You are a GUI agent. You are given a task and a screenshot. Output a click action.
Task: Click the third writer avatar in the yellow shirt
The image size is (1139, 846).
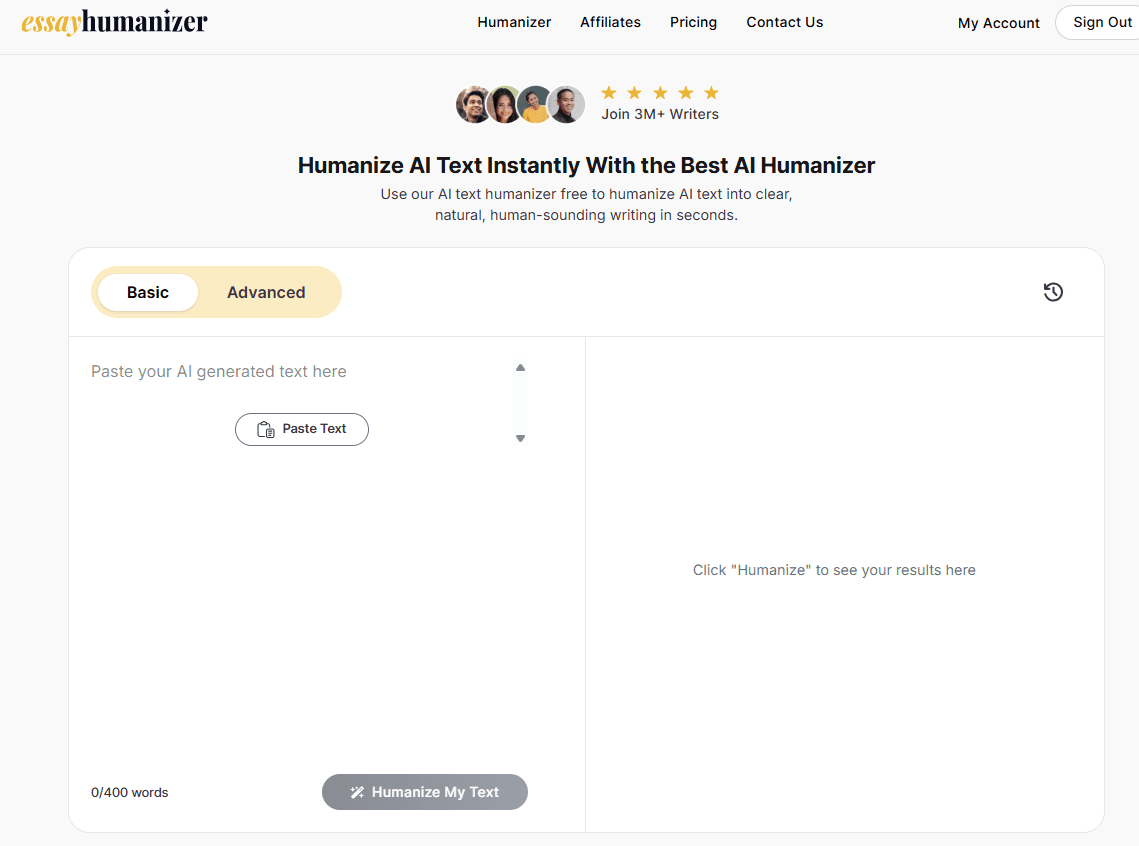coord(535,105)
